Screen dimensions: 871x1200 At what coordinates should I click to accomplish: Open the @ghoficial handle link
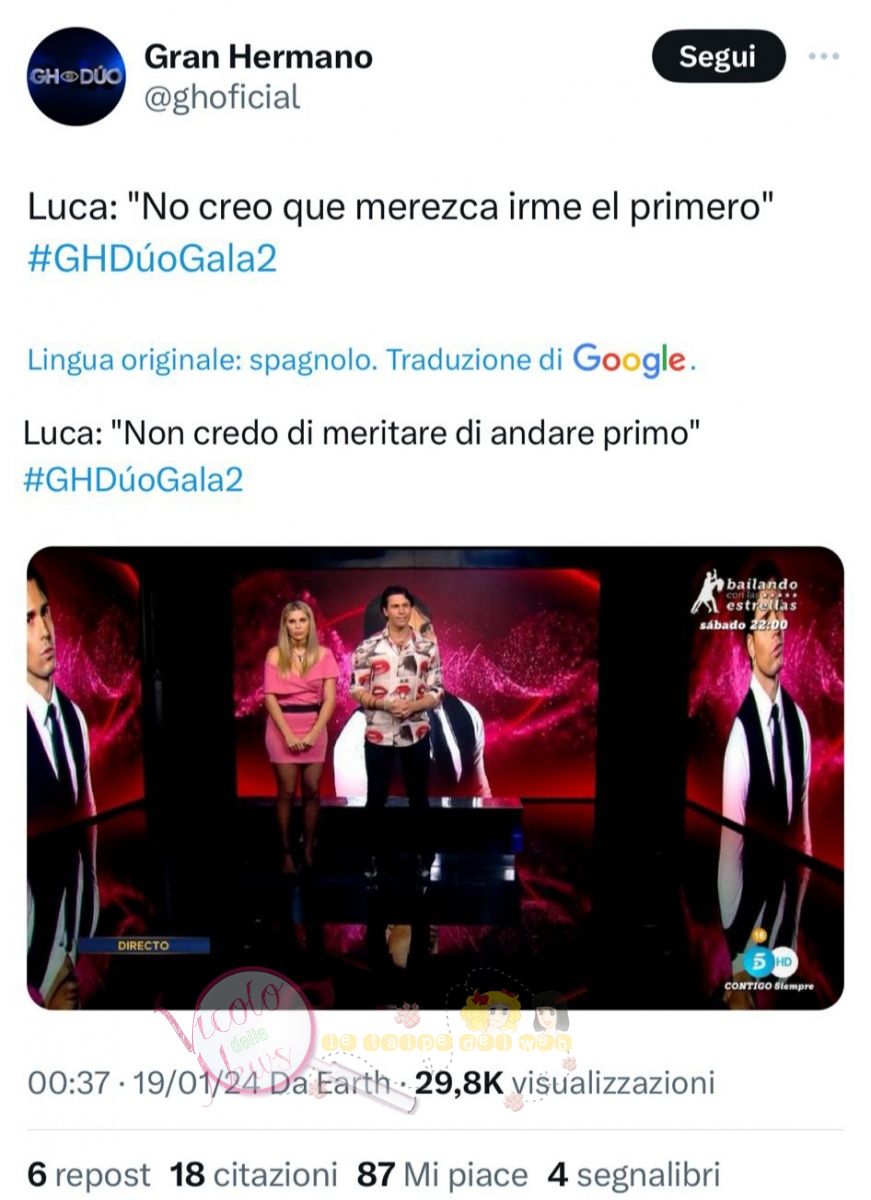click(222, 97)
